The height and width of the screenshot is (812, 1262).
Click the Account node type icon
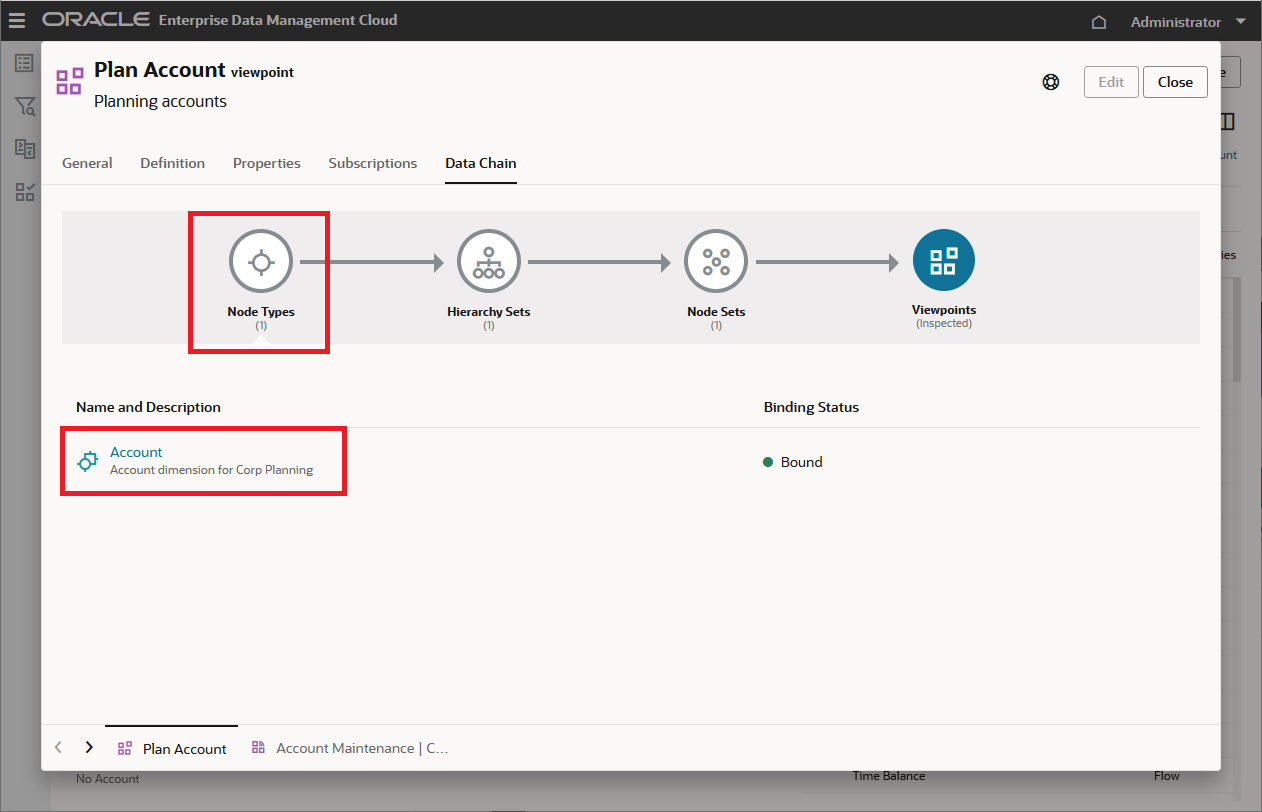point(87,461)
